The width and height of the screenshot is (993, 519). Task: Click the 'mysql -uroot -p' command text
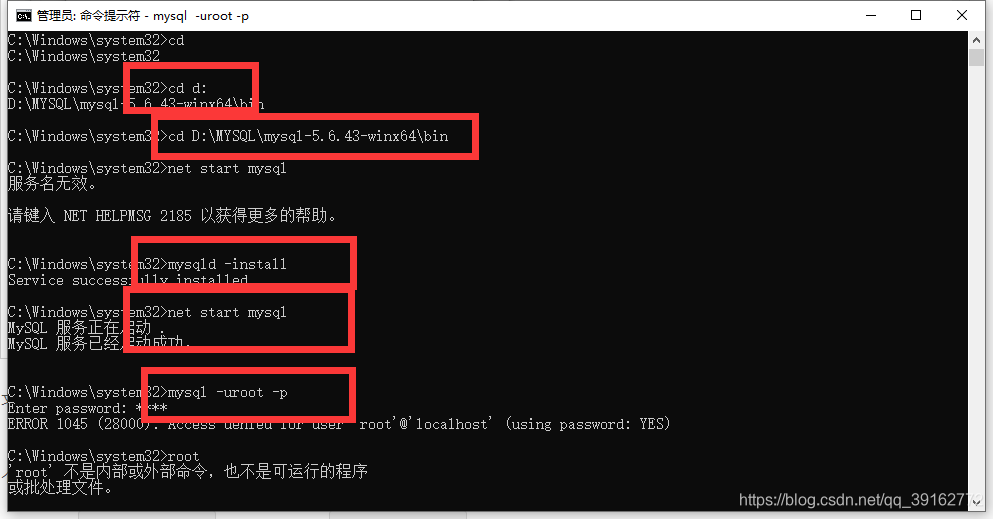click(x=227, y=392)
